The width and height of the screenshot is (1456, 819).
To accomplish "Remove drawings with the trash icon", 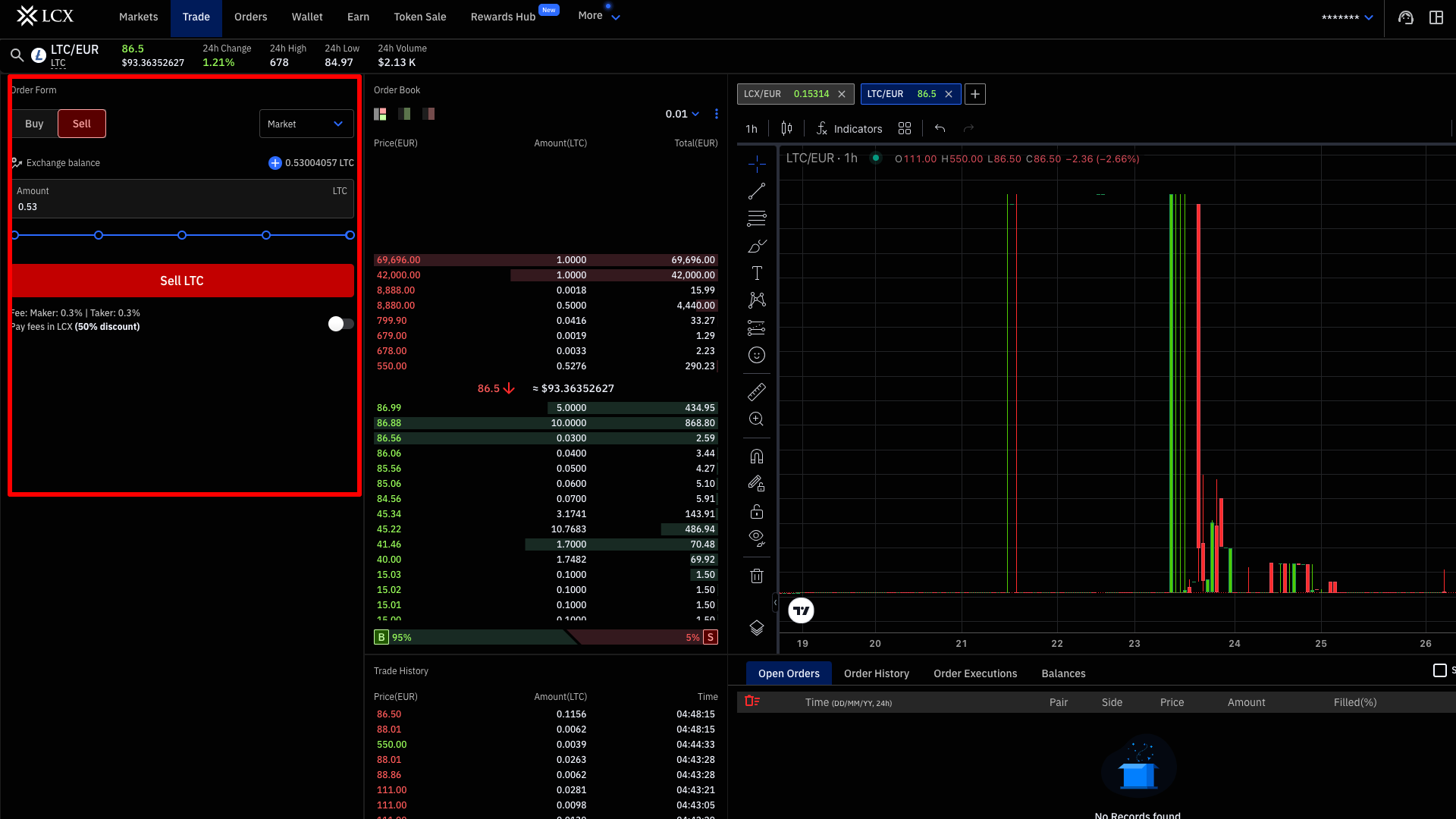I will pos(757,576).
